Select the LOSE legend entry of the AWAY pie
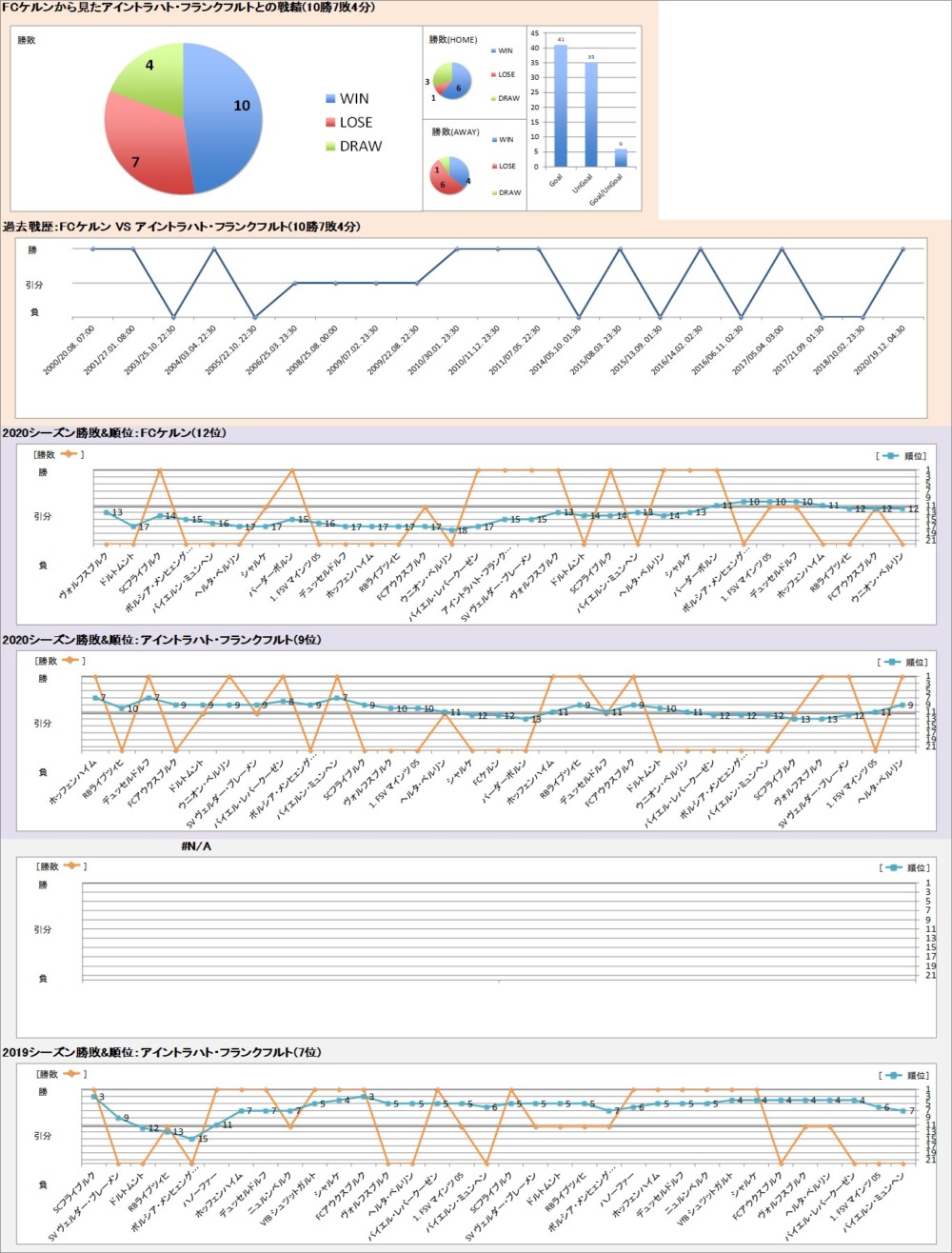The width and height of the screenshot is (952, 1253). point(506,166)
